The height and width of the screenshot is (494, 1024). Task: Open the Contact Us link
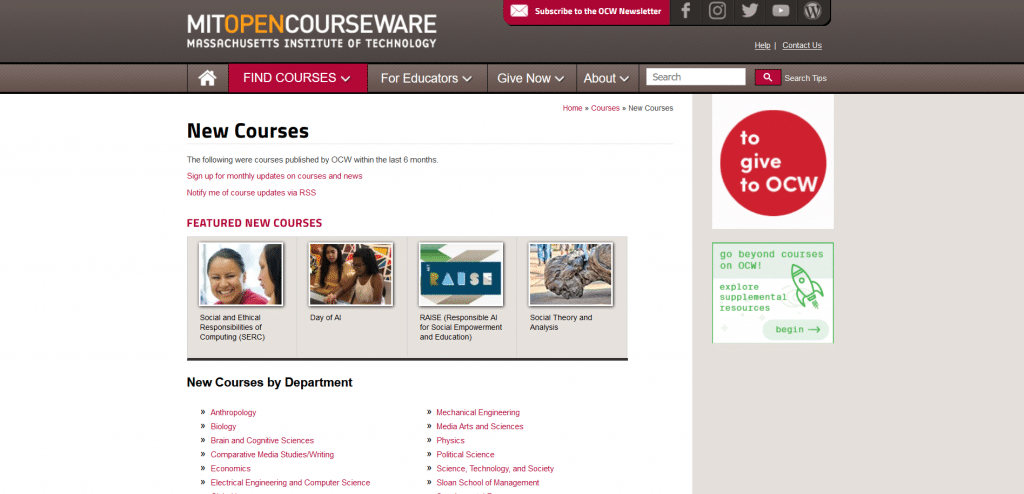(802, 45)
